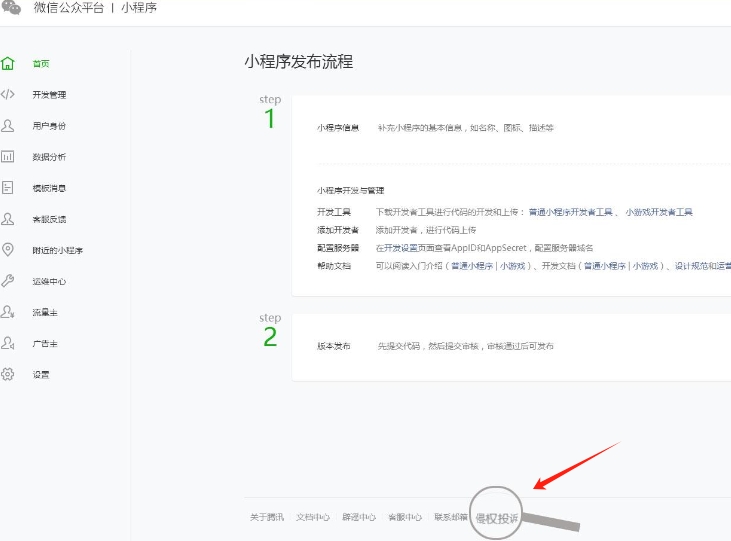
Task: Click the code brackets icon for 开发管理
Action: point(8,95)
